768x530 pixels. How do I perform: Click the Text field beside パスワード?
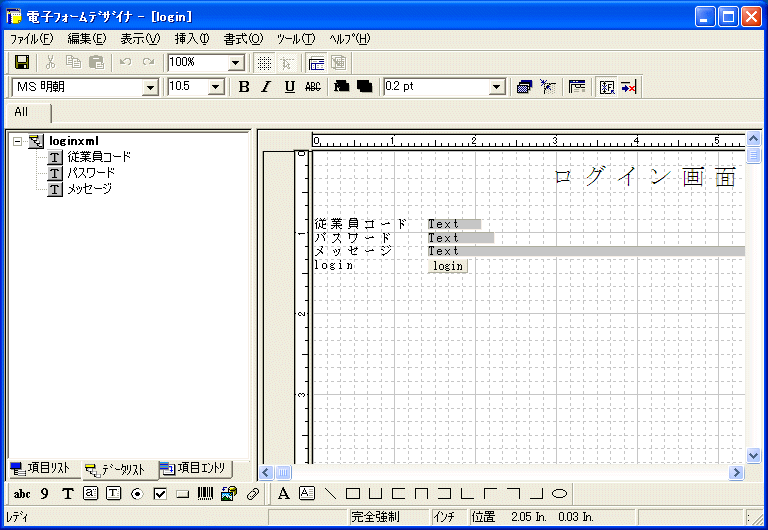[460, 238]
